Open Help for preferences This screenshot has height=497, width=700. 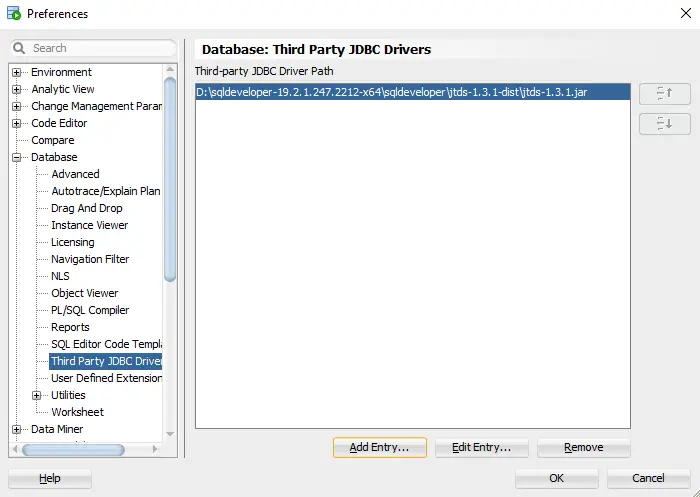coord(50,479)
